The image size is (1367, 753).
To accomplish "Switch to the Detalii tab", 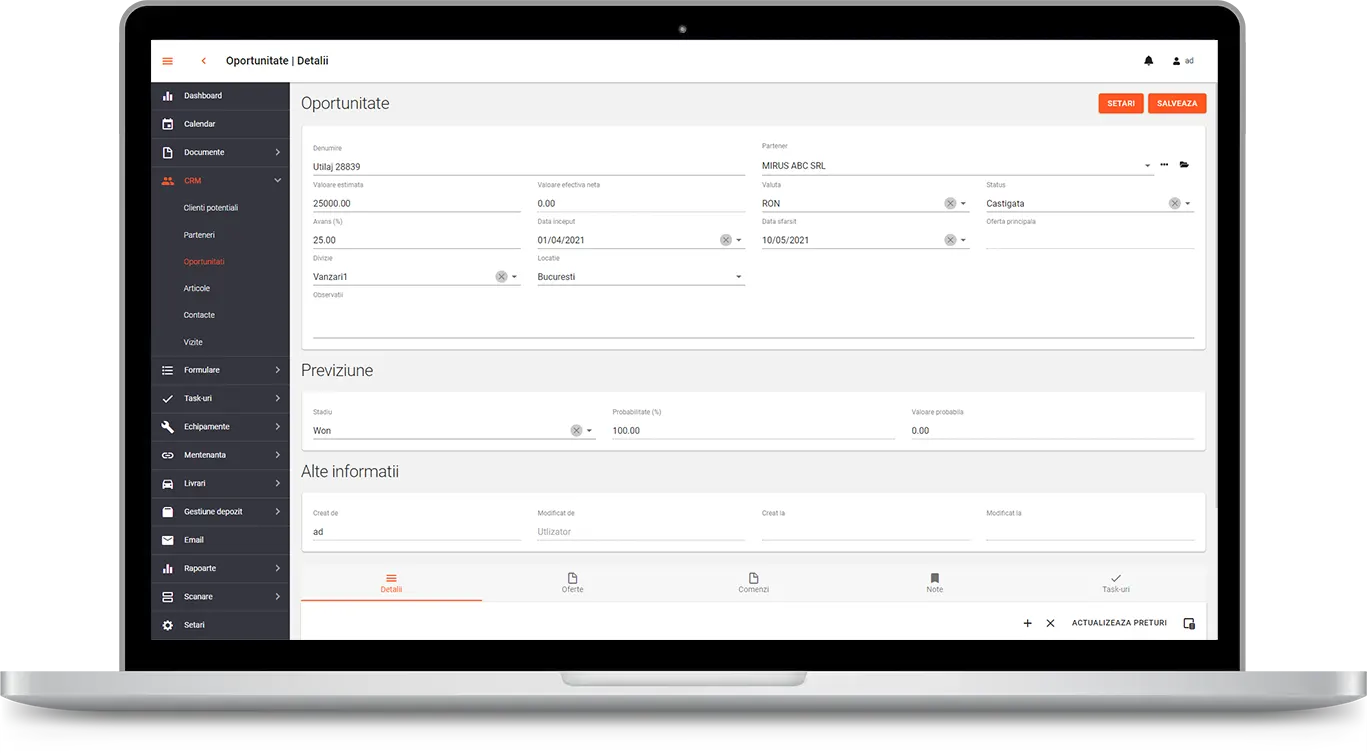I will (x=391, y=583).
